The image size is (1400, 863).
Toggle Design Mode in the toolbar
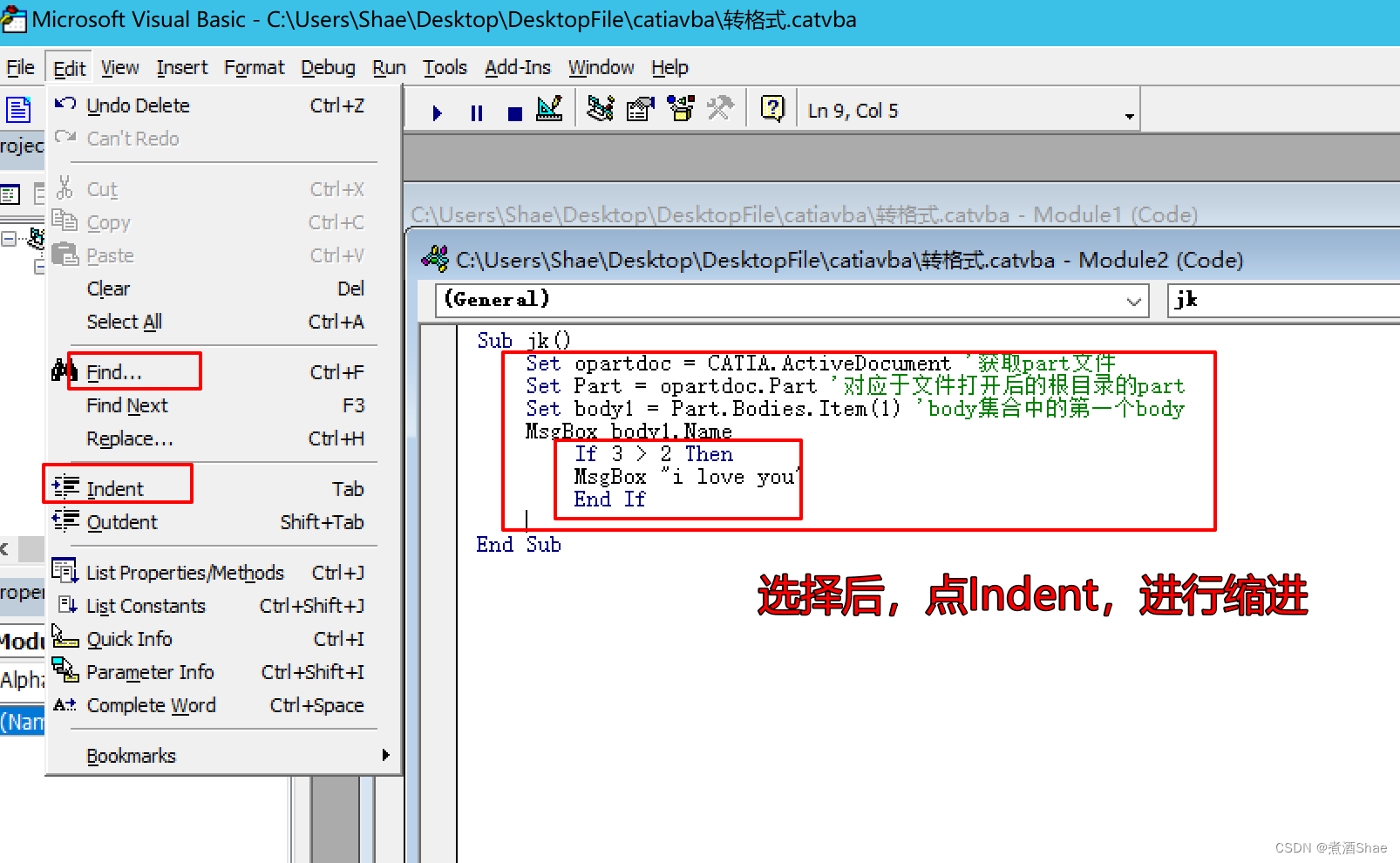[550, 110]
